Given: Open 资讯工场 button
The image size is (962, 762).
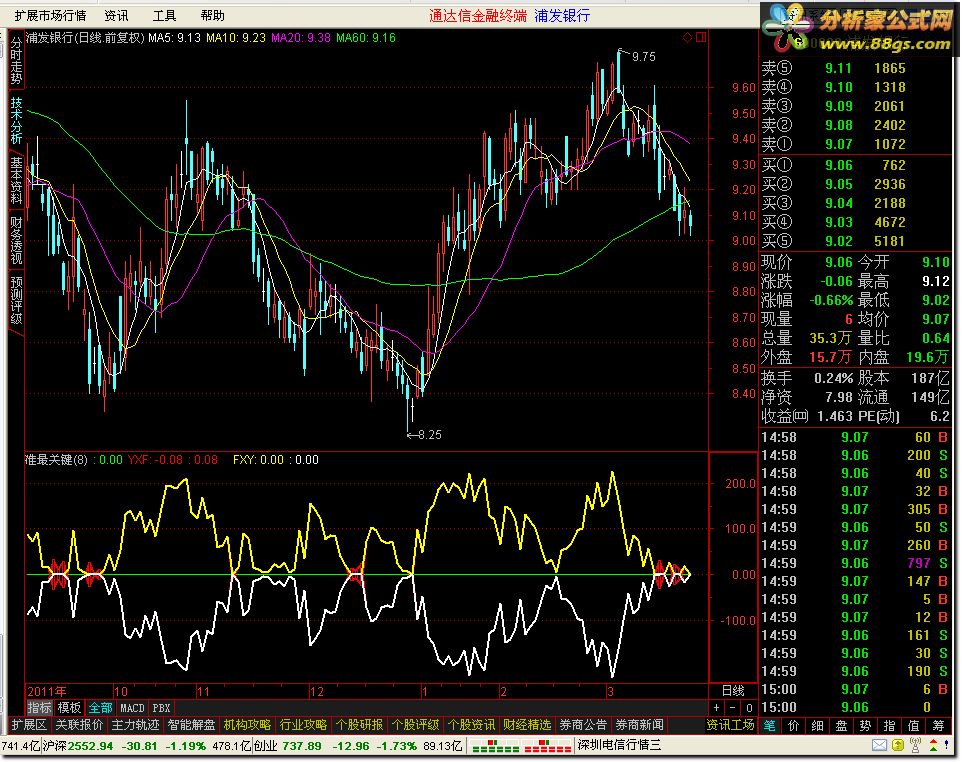Looking at the screenshot, I should point(730,725).
